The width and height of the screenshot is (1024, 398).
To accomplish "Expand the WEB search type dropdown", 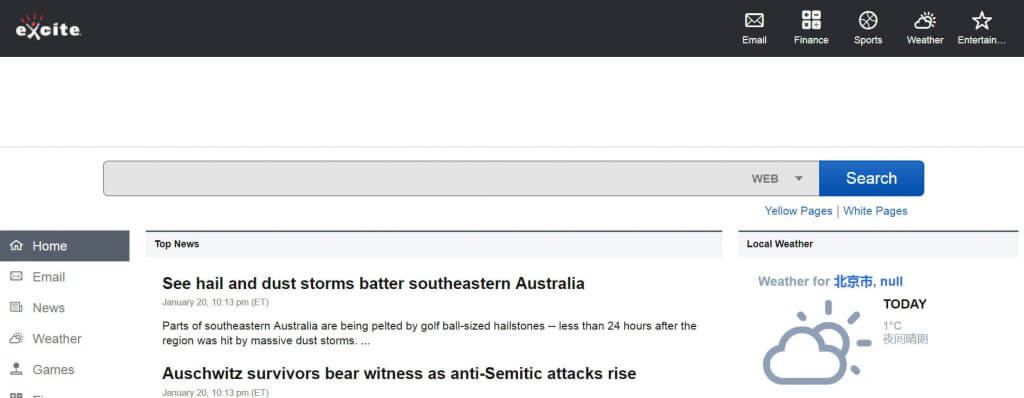I will [x=777, y=178].
